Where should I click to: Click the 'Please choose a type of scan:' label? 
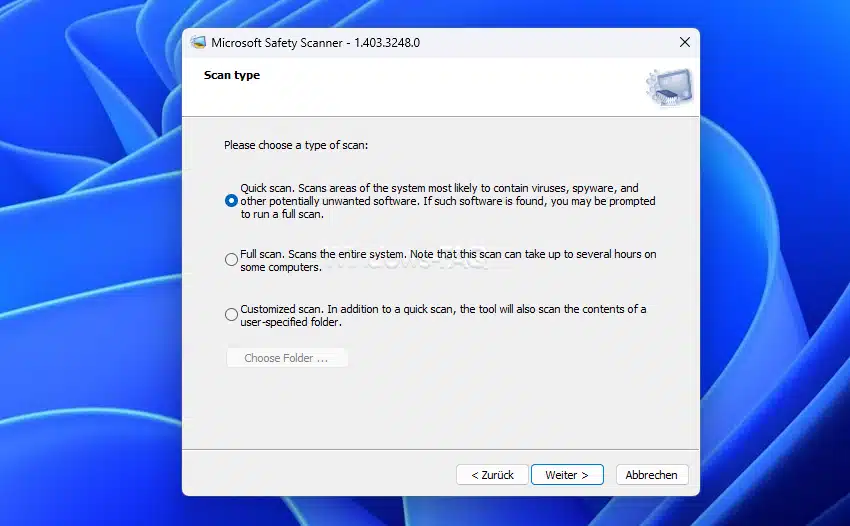296,145
